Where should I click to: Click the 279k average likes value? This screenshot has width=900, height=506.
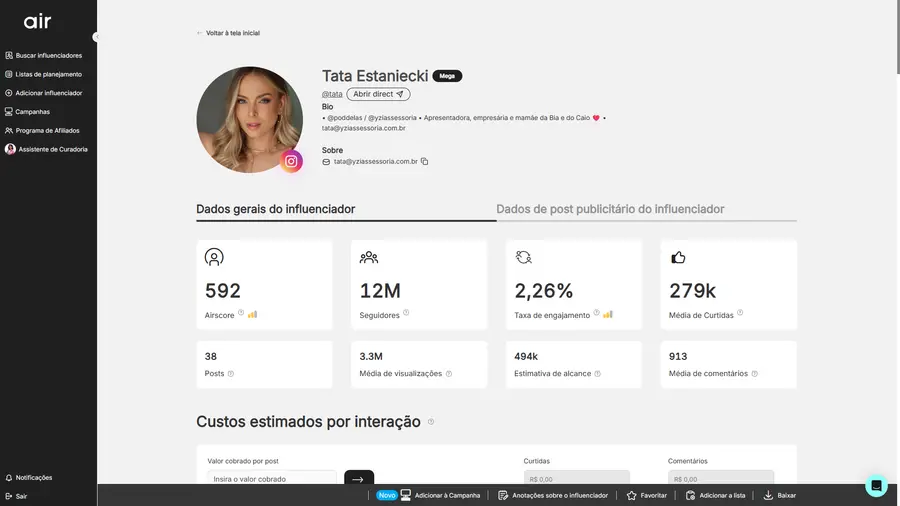692,291
